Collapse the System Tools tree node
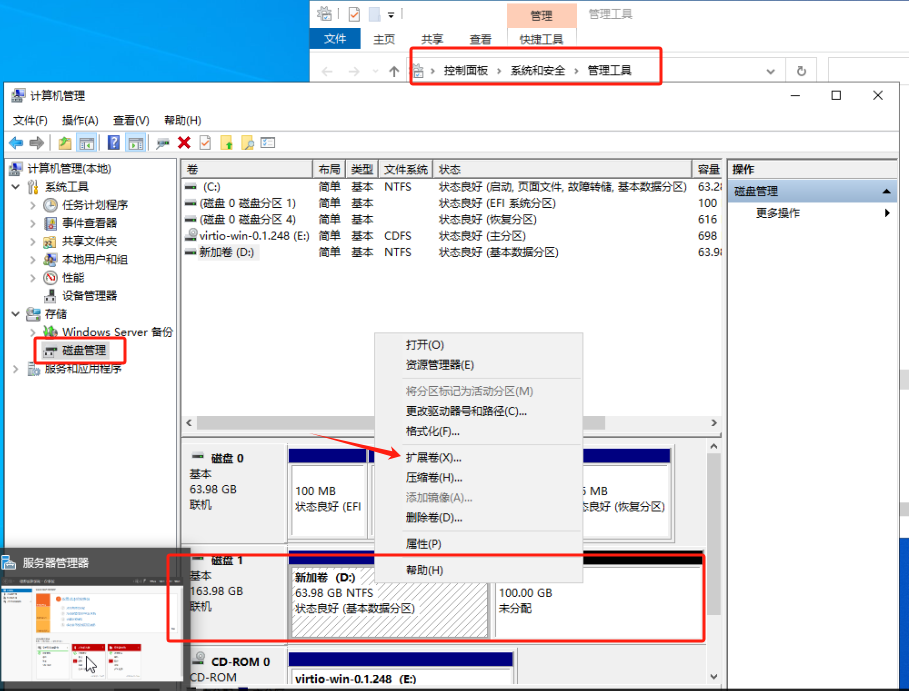The image size is (909, 691). 16,187
